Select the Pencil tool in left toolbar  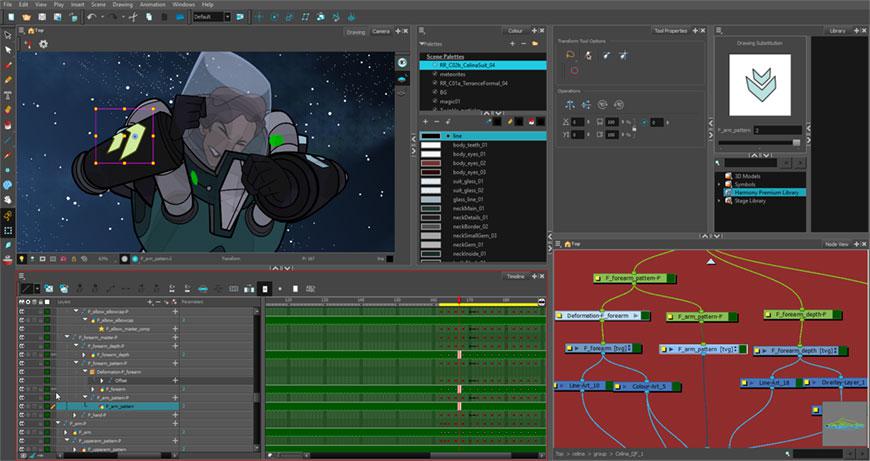8,80
